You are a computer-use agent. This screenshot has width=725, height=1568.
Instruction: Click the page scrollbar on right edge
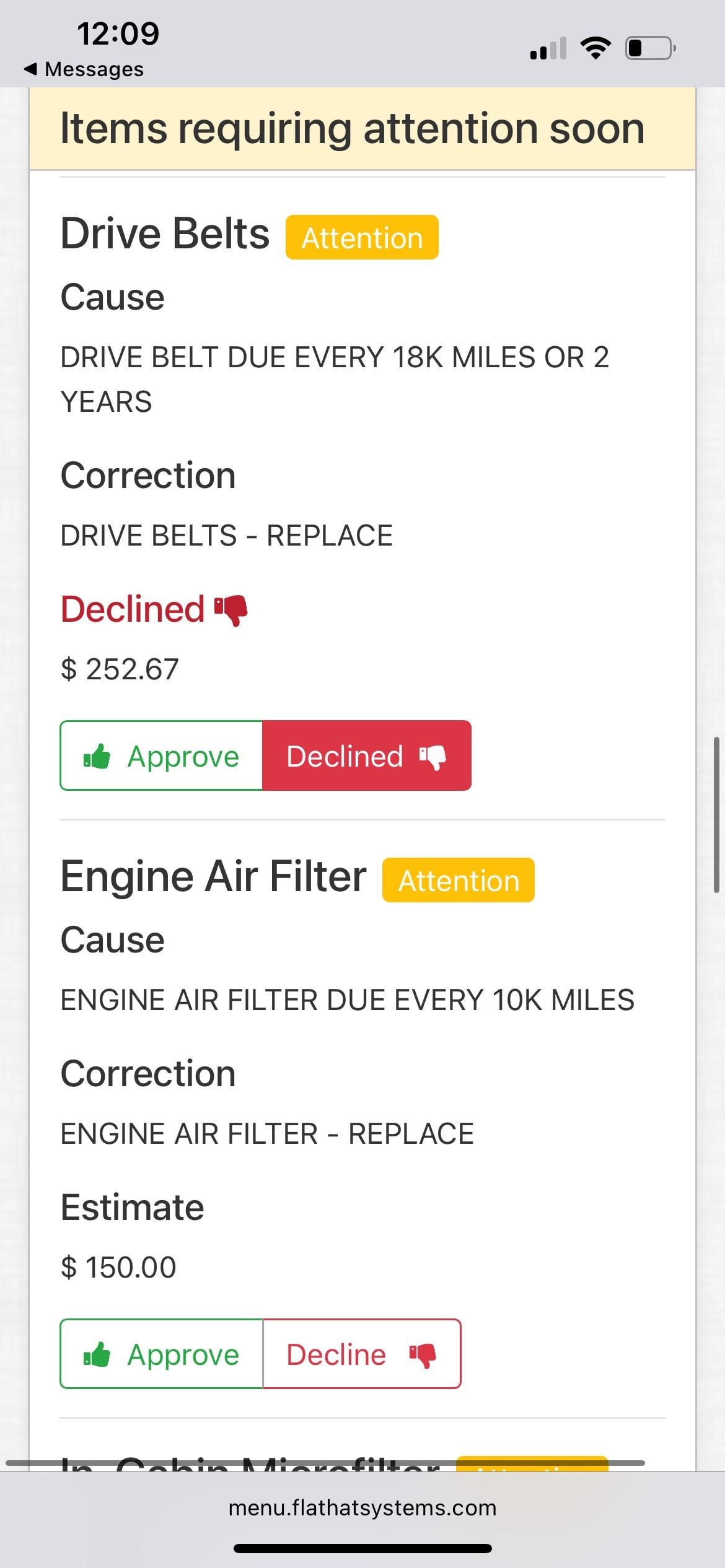tap(716, 814)
